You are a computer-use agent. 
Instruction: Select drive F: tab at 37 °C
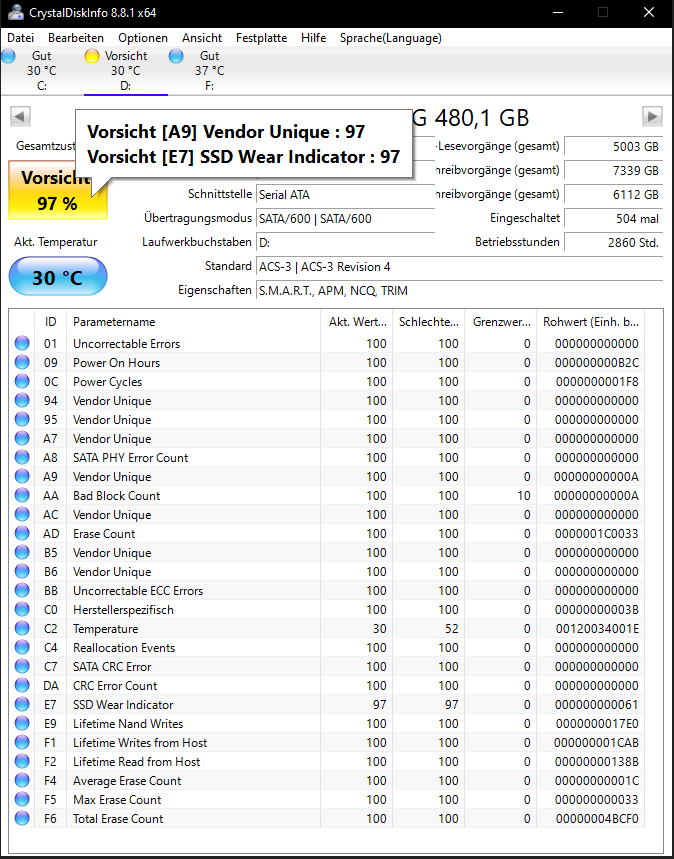click(209, 71)
